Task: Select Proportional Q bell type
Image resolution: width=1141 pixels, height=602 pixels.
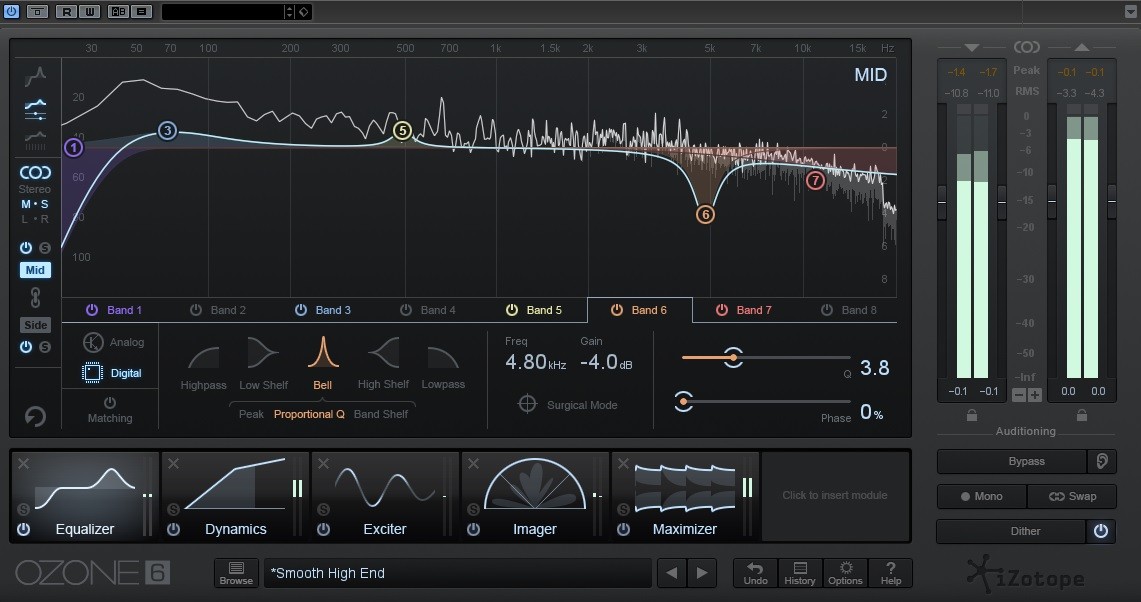Action: tap(309, 414)
